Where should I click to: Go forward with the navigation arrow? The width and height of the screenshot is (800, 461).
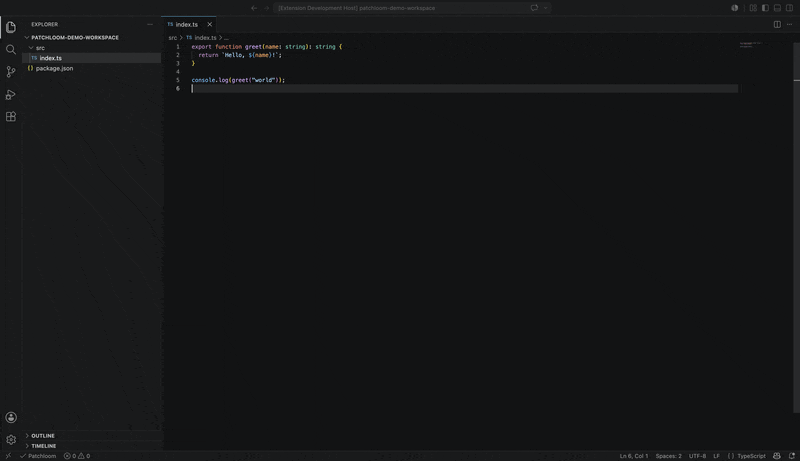coord(266,8)
